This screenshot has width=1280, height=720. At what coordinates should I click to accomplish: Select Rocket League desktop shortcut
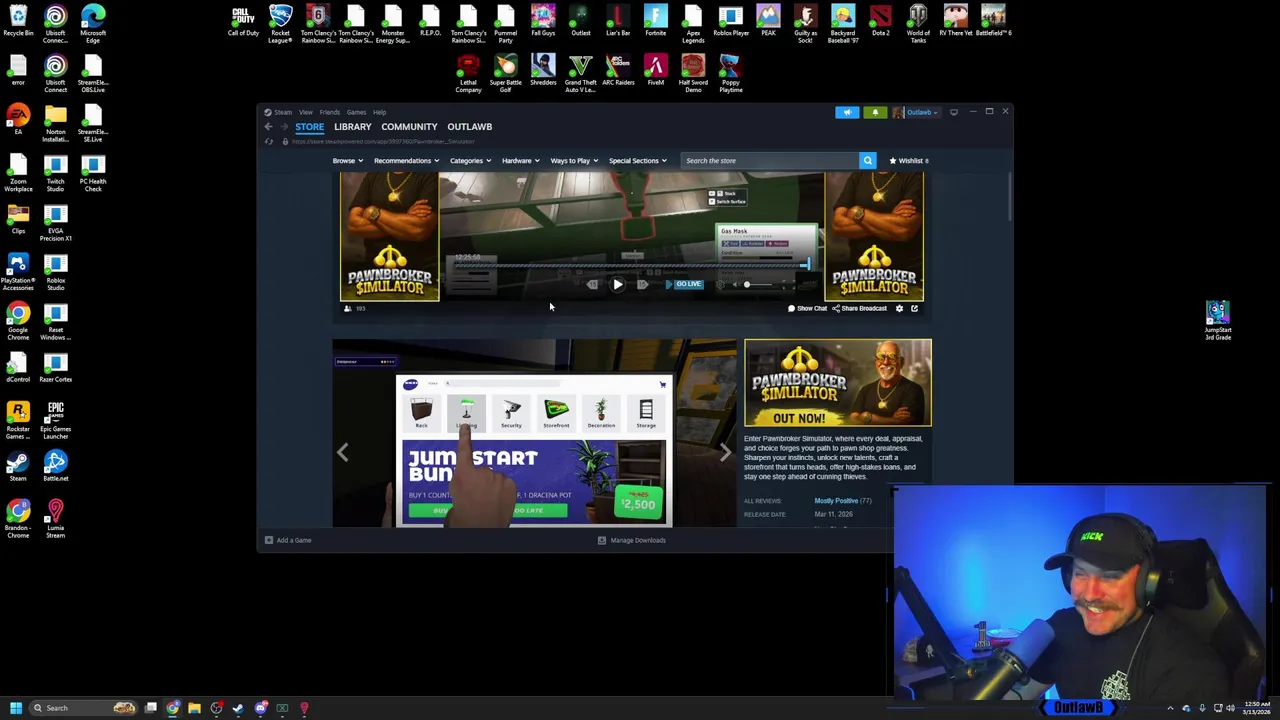click(x=280, y=24)
